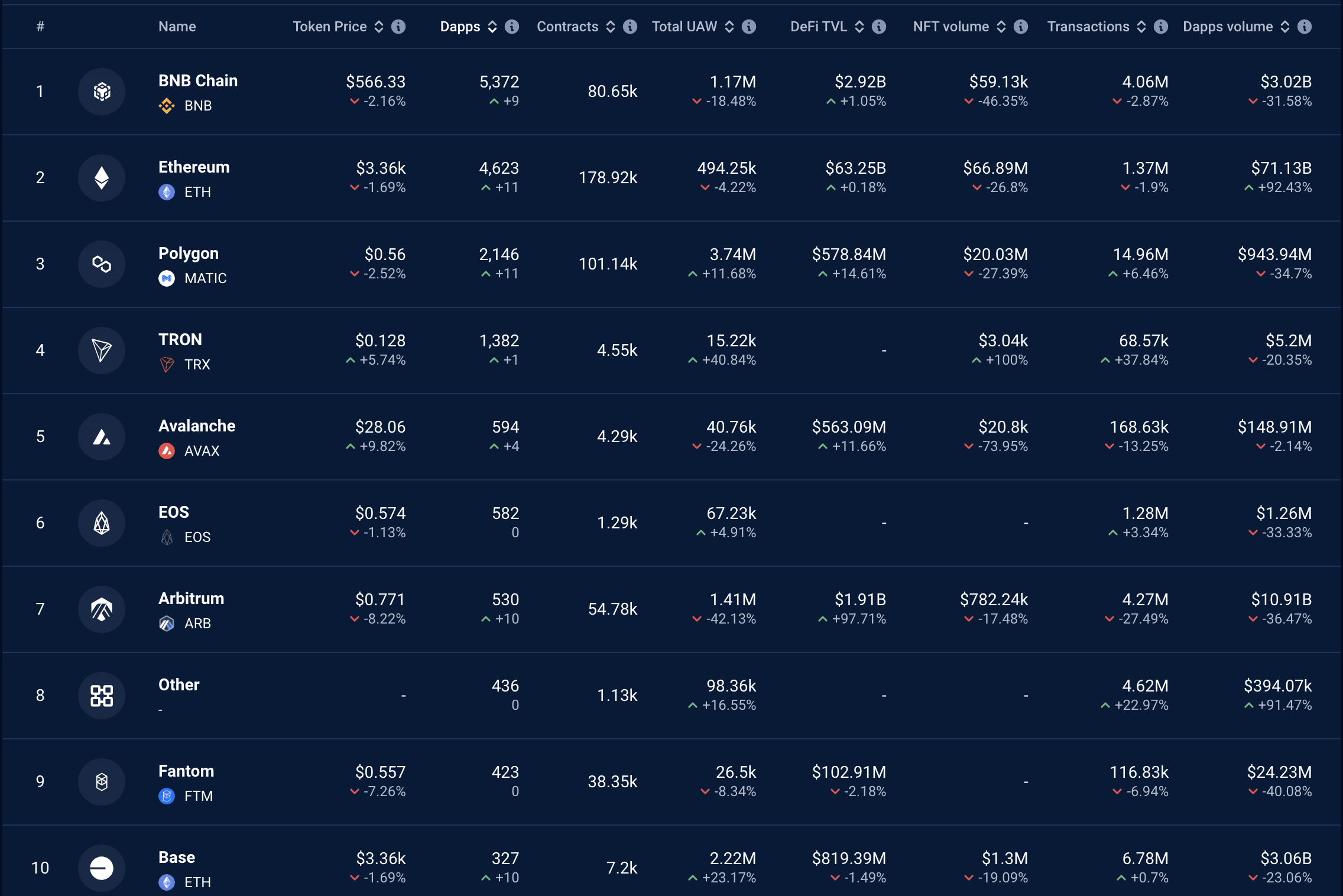Sort table by Dapps arrows
Screen dimensions: 1343x896
coord(492,27)
